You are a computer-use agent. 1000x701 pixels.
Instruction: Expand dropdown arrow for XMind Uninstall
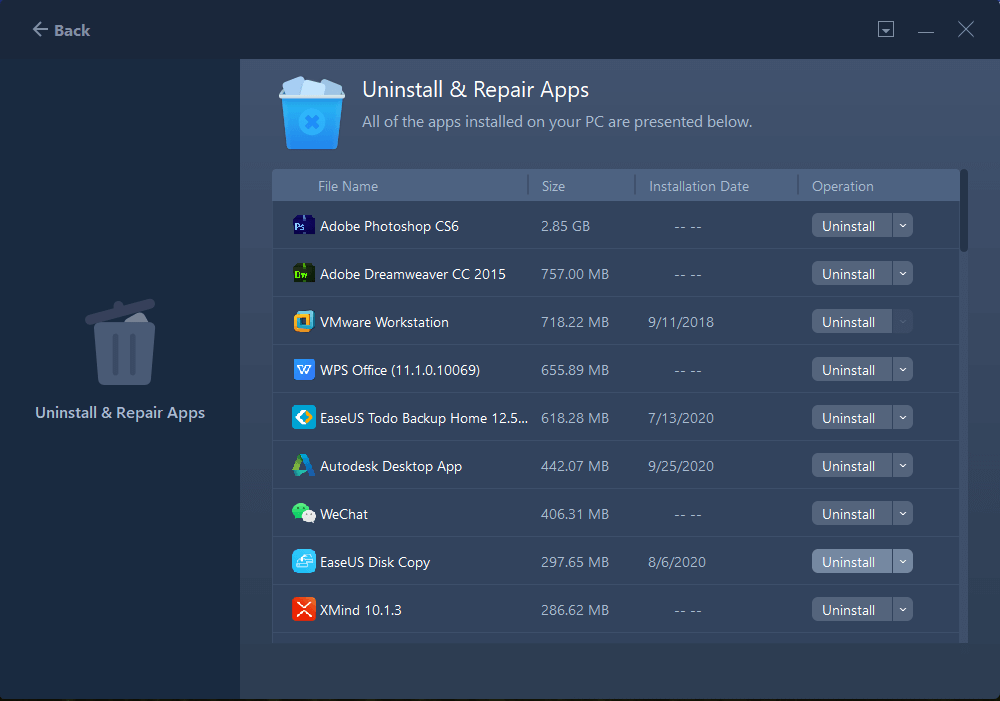[902, 610]
